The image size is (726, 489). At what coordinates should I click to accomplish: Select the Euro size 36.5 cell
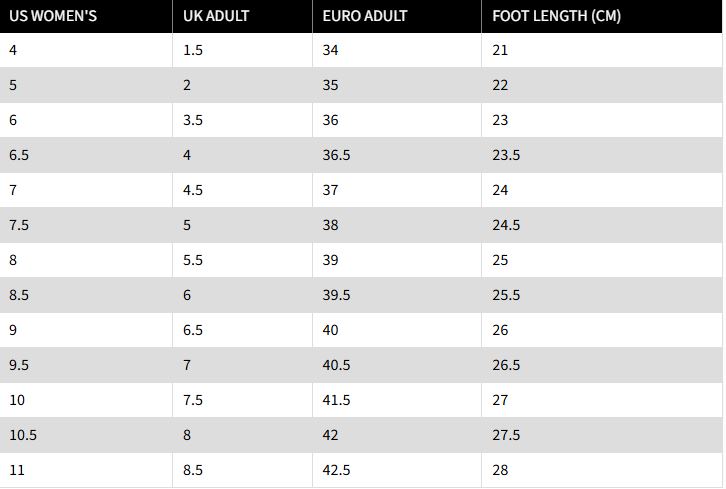click(337, 155)
